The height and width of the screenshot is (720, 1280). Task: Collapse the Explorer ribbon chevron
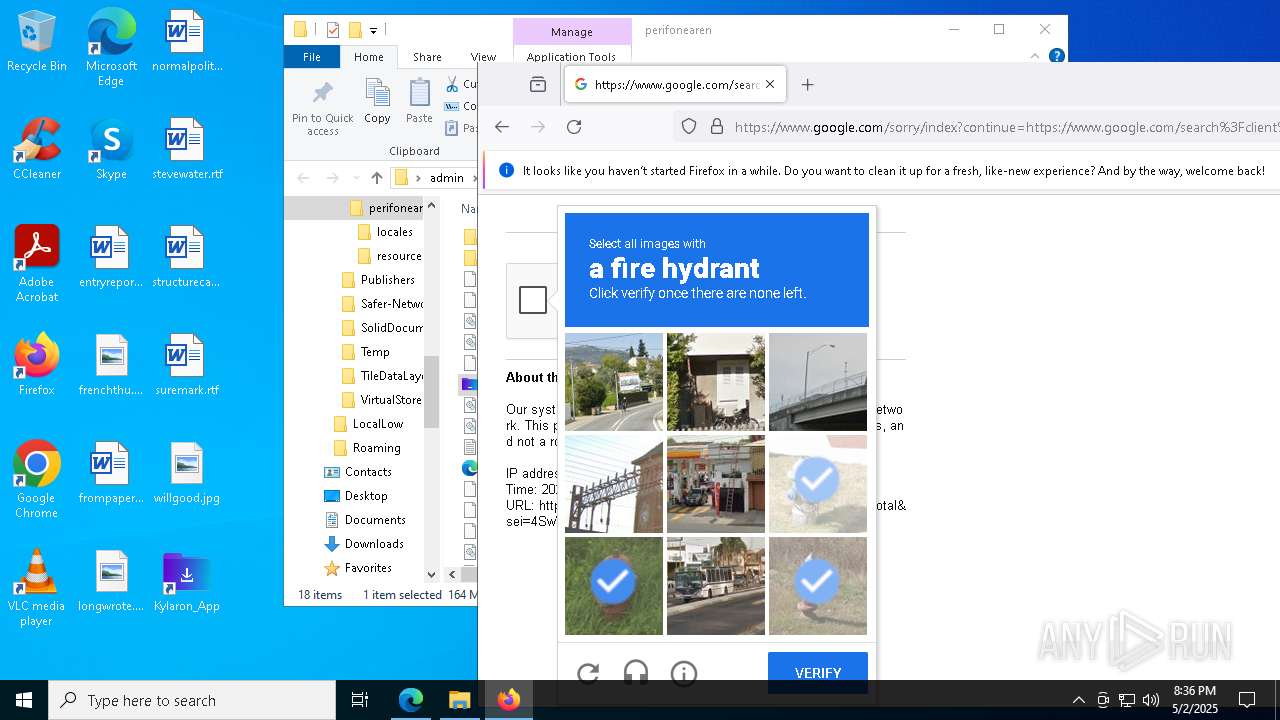(1035, 57)
